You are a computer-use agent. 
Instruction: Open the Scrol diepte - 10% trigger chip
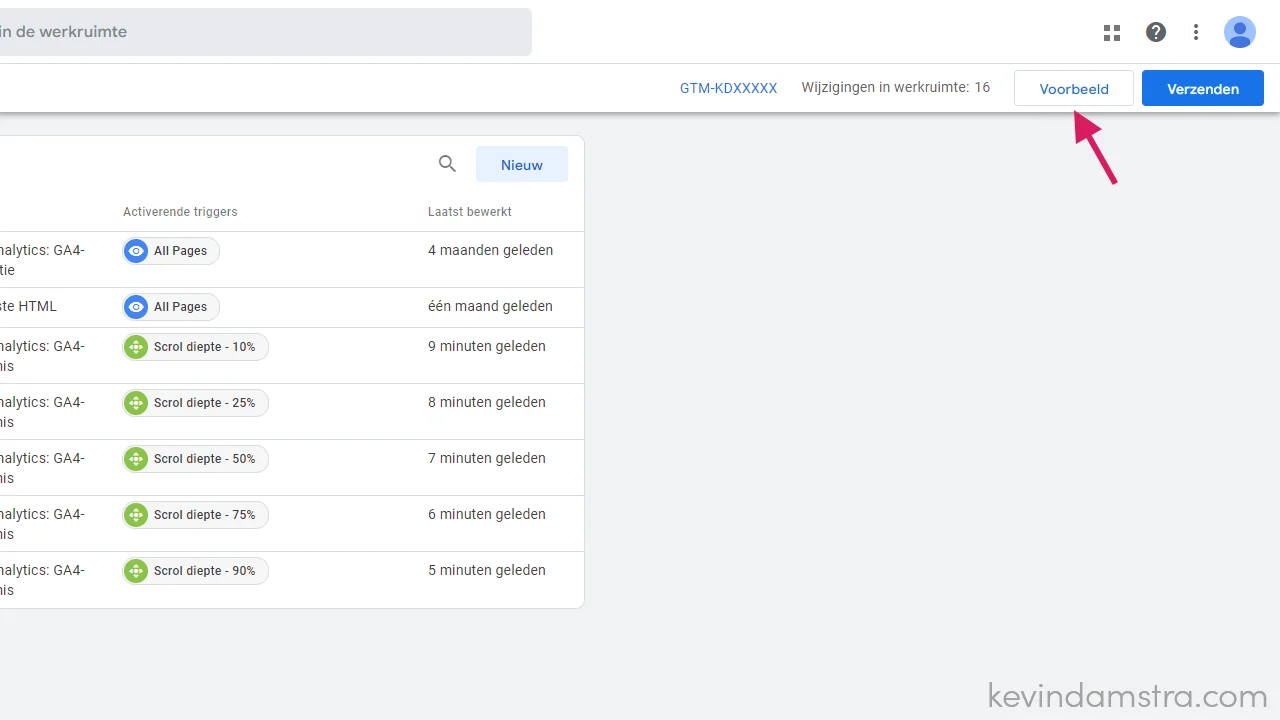[195, 347]
